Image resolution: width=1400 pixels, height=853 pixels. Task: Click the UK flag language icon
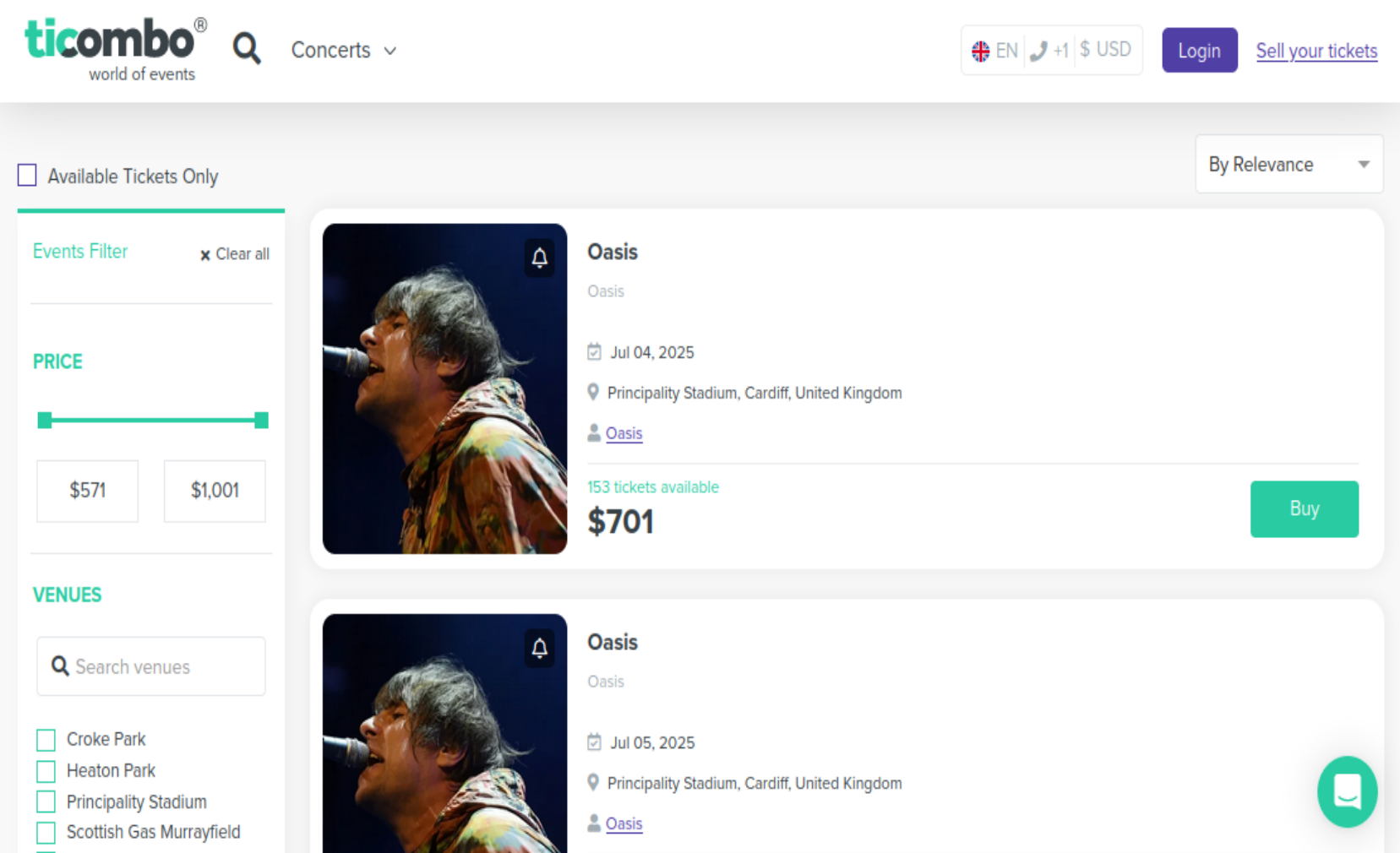point(980,52)
